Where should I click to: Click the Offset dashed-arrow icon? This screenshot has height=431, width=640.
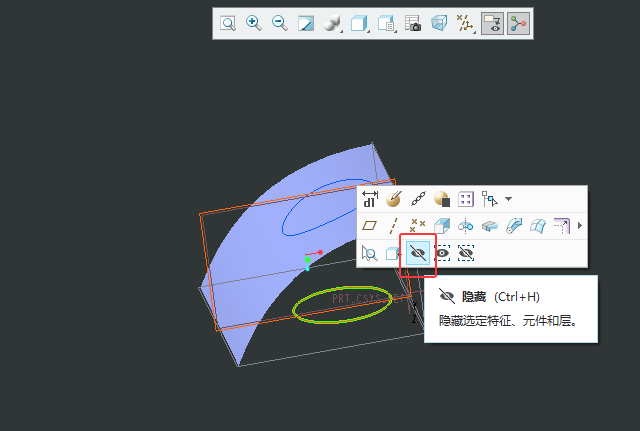(x=562, y=226)
